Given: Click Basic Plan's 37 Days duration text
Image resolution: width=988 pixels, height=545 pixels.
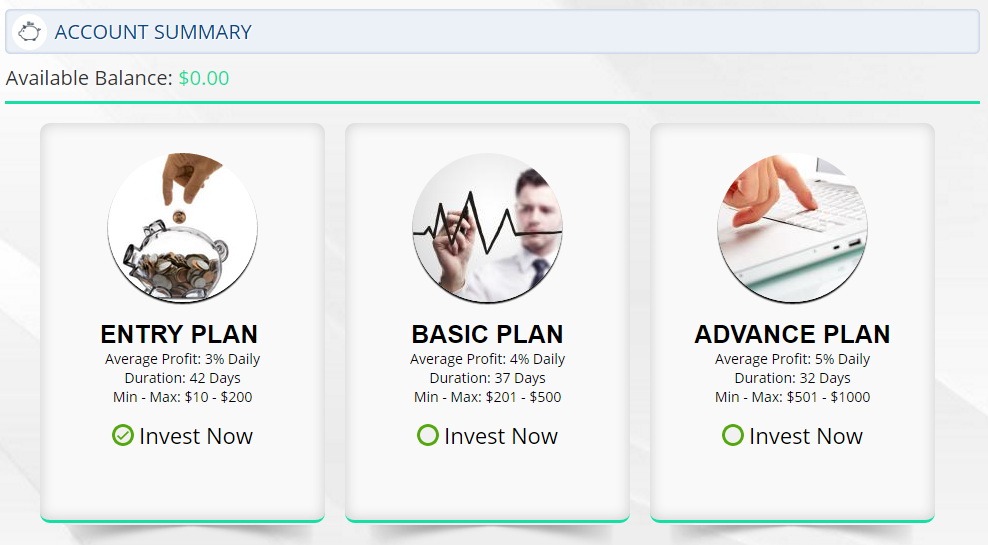Looking at the screenshot, I should (x=516, y=378).
